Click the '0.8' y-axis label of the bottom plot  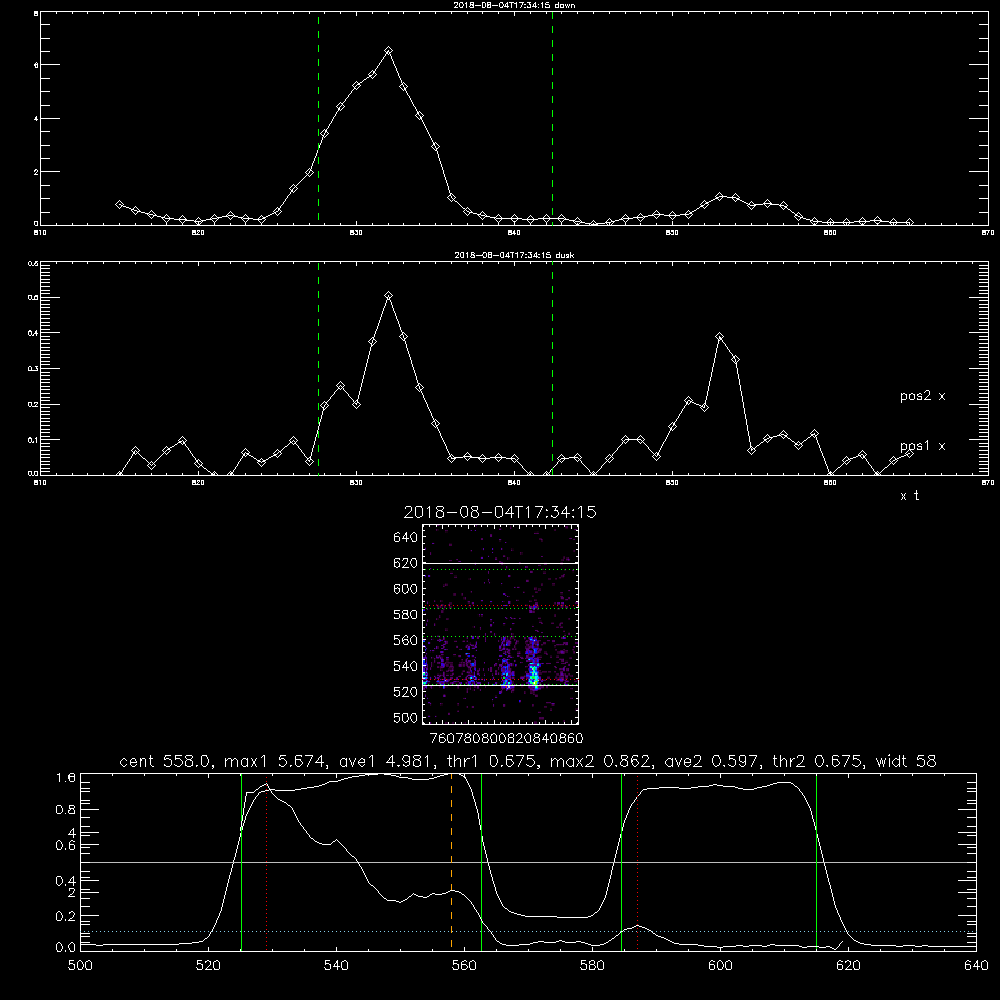tap(68, 810)
